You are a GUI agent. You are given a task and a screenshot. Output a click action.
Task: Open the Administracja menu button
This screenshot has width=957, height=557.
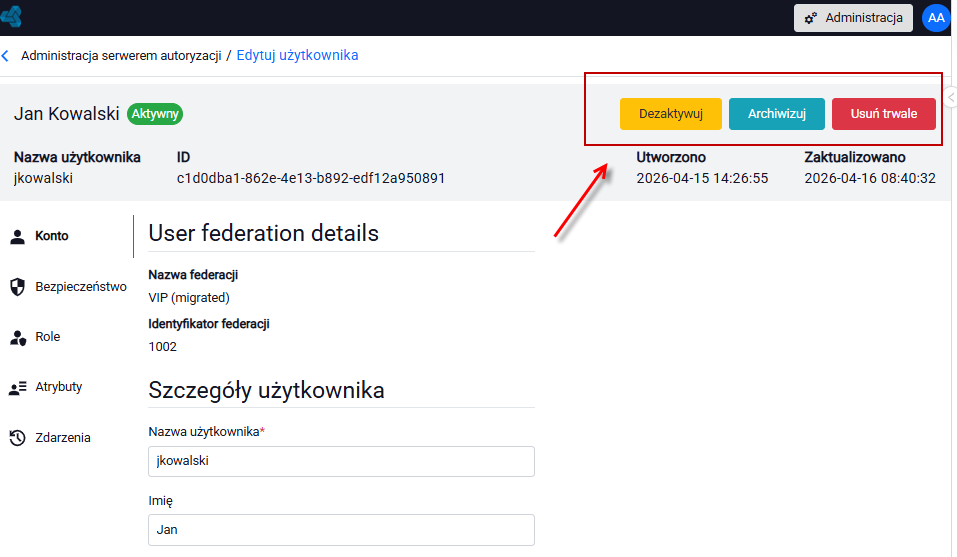click(853, 18)
